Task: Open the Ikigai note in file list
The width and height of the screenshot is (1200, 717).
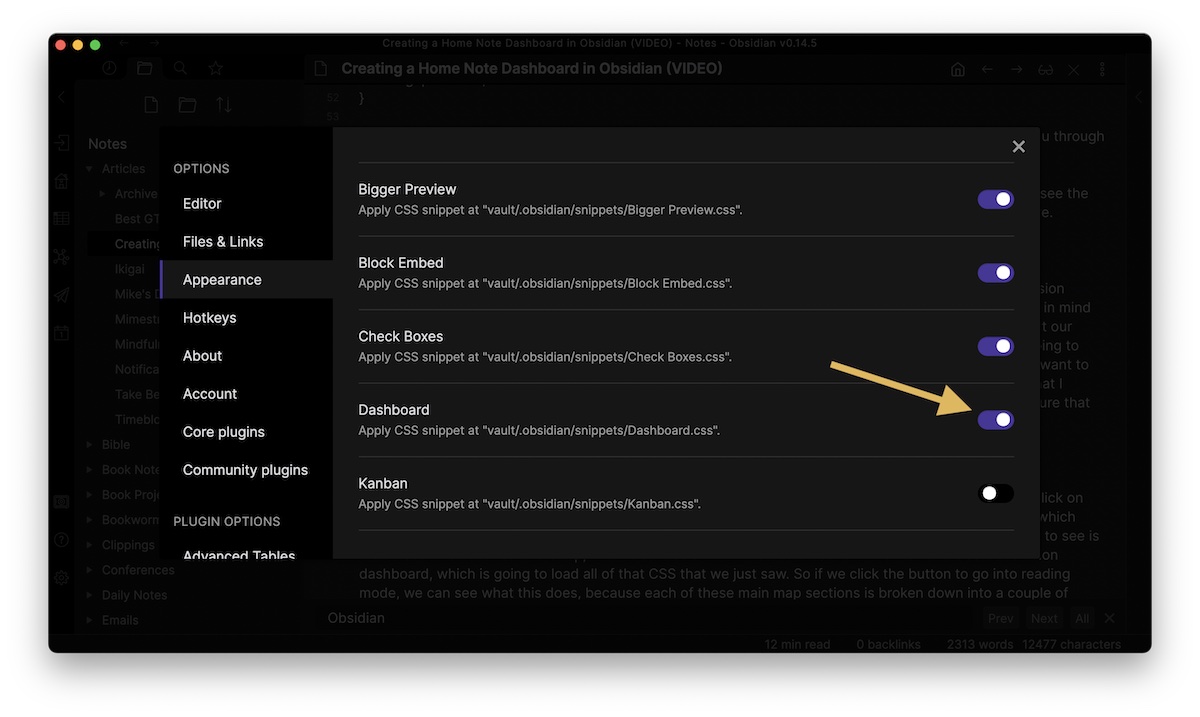Action: click(x=130, y=269)
